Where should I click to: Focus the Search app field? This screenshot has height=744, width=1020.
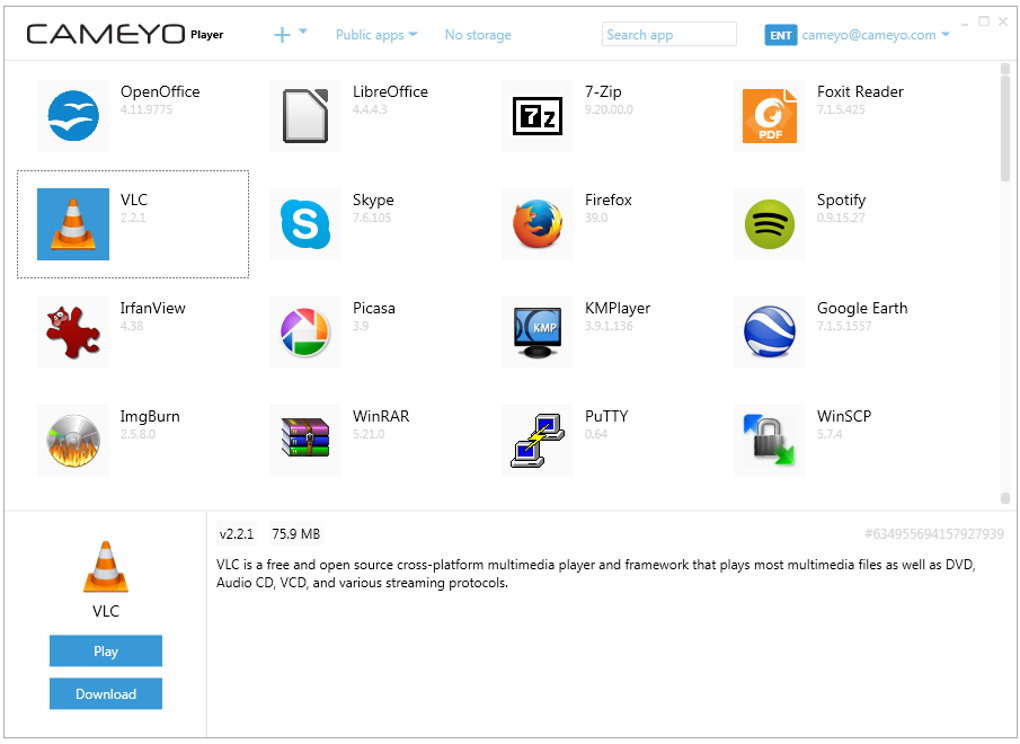[x=669, y=34]
